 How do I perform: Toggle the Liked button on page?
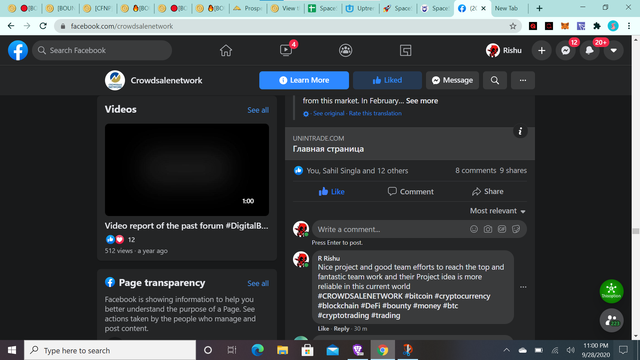387,80
